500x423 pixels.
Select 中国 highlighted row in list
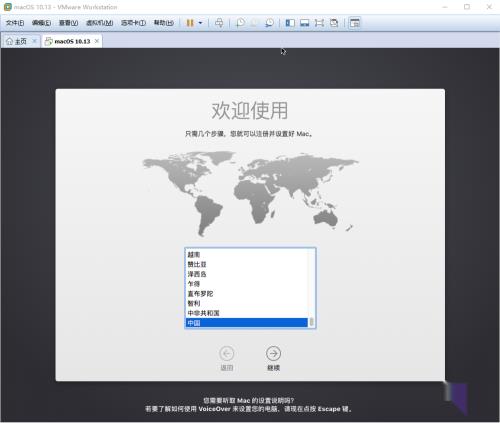click(x=247, y=323)
